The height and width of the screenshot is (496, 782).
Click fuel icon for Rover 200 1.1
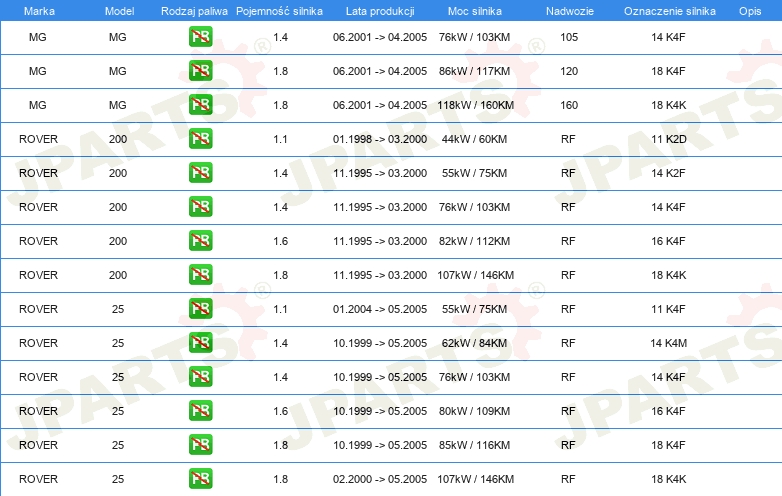[200, 139]
